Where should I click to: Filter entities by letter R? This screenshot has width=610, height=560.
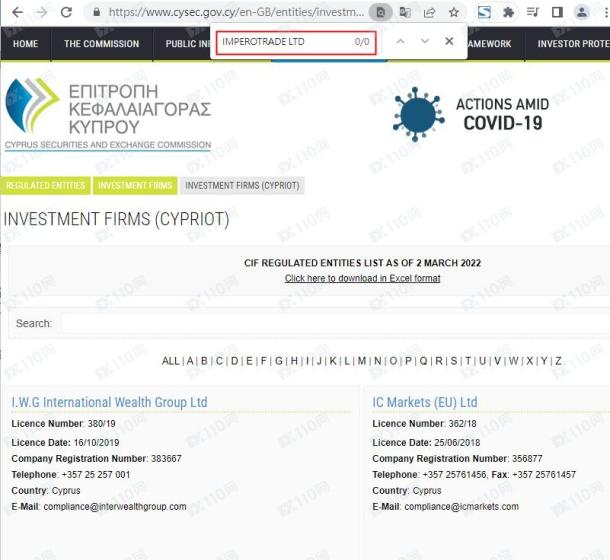pos(439,361)
